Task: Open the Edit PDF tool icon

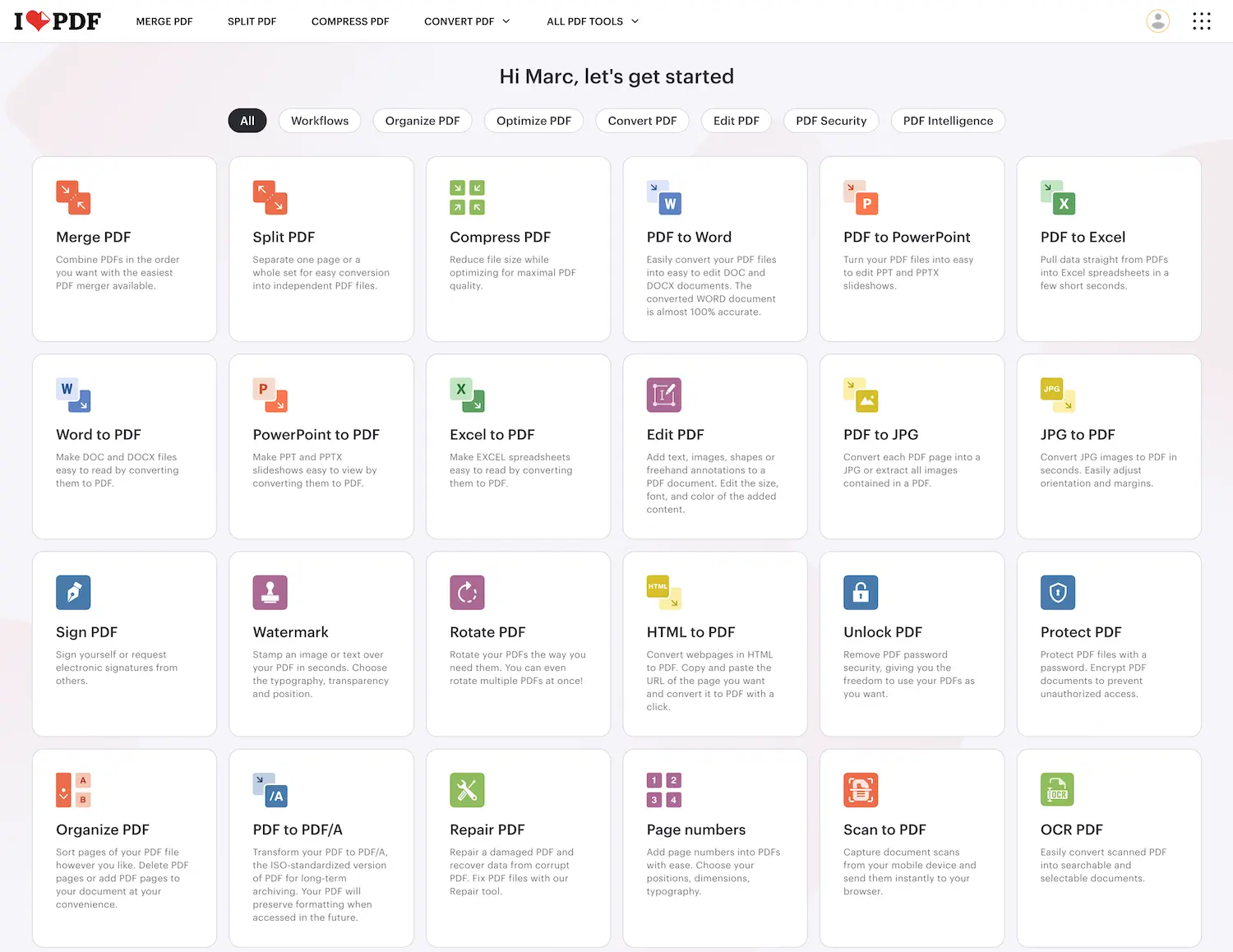Action: point(664,395)
